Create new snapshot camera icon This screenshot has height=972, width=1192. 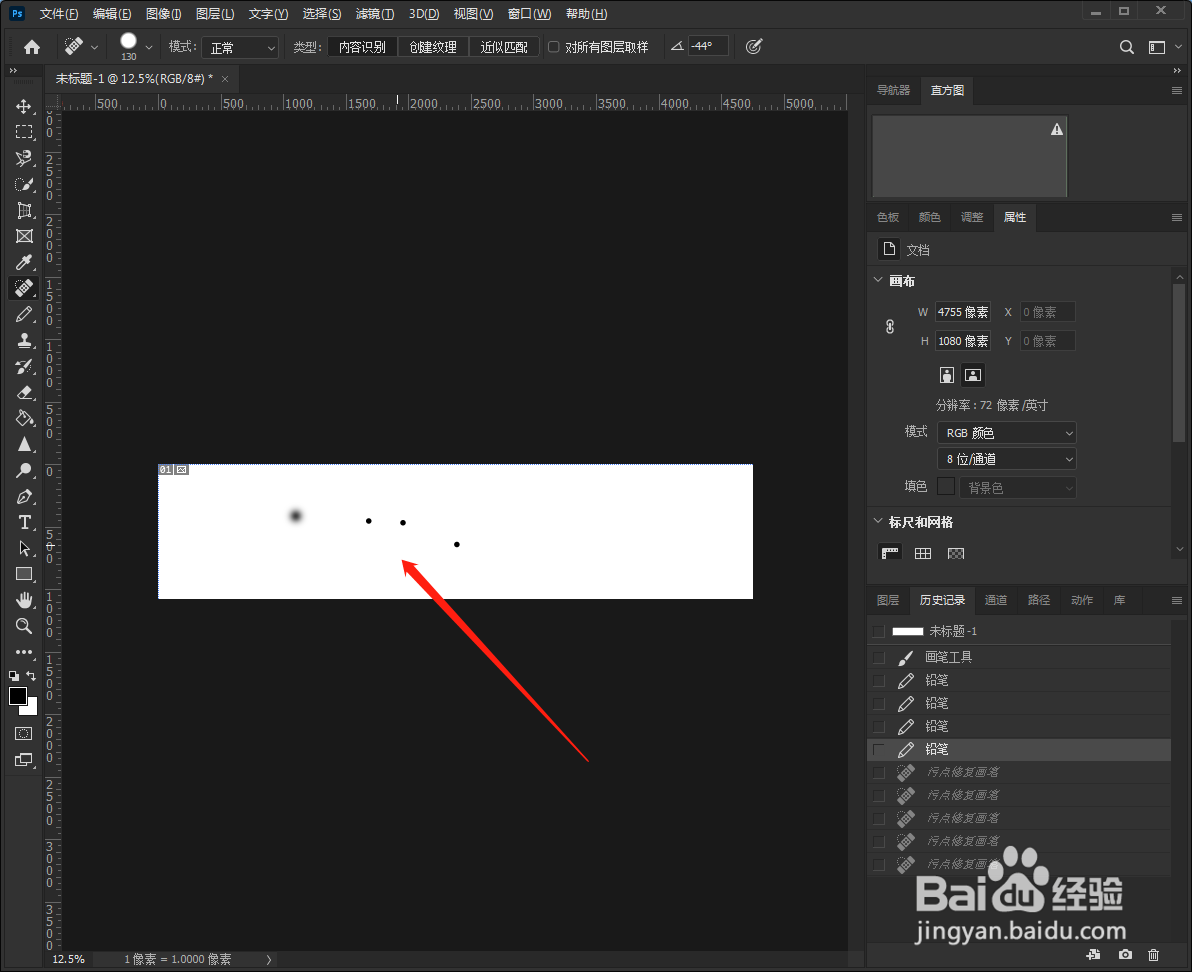[x=1125, y=955]
